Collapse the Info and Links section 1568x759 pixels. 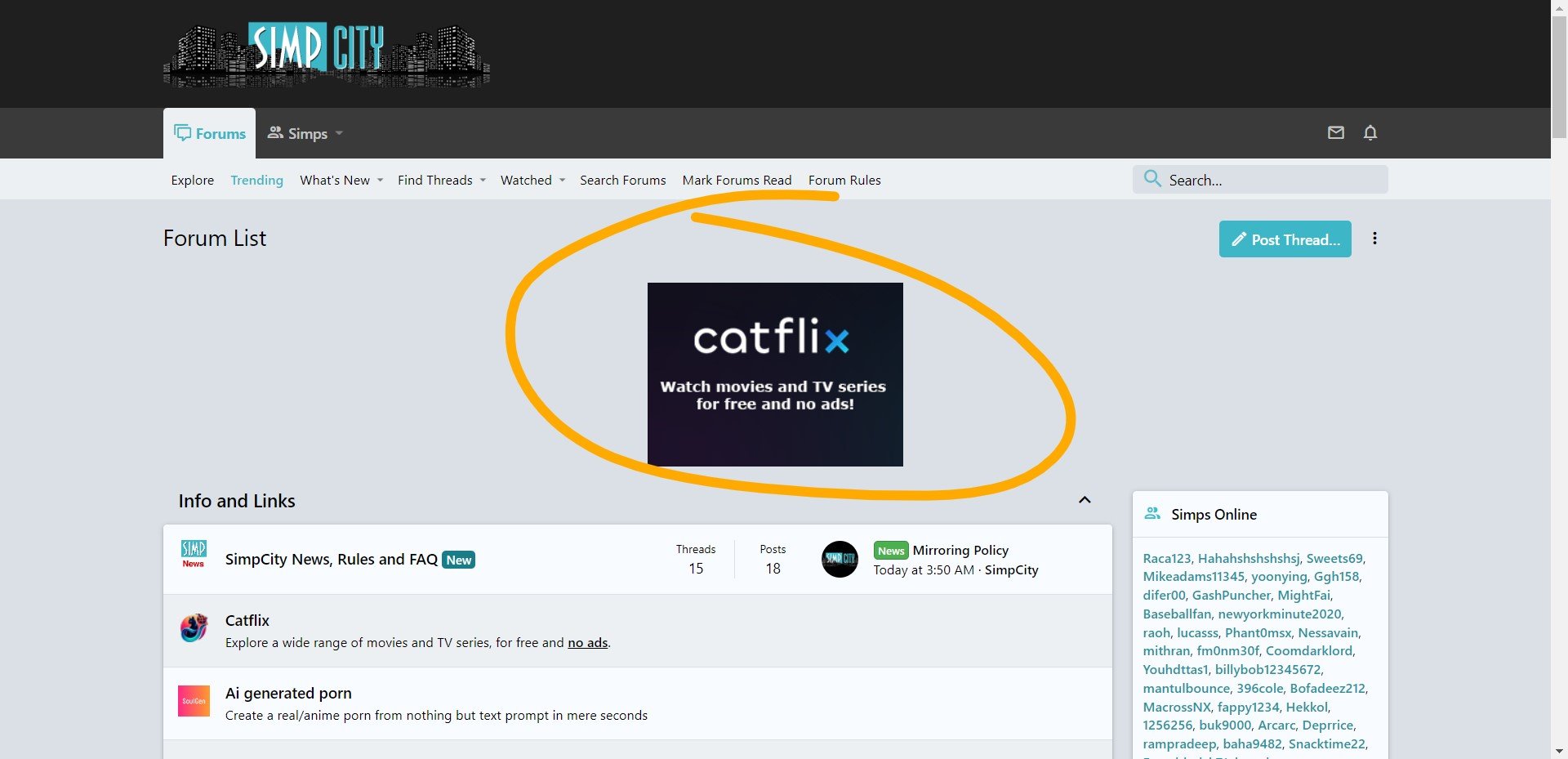(1085, 500)
